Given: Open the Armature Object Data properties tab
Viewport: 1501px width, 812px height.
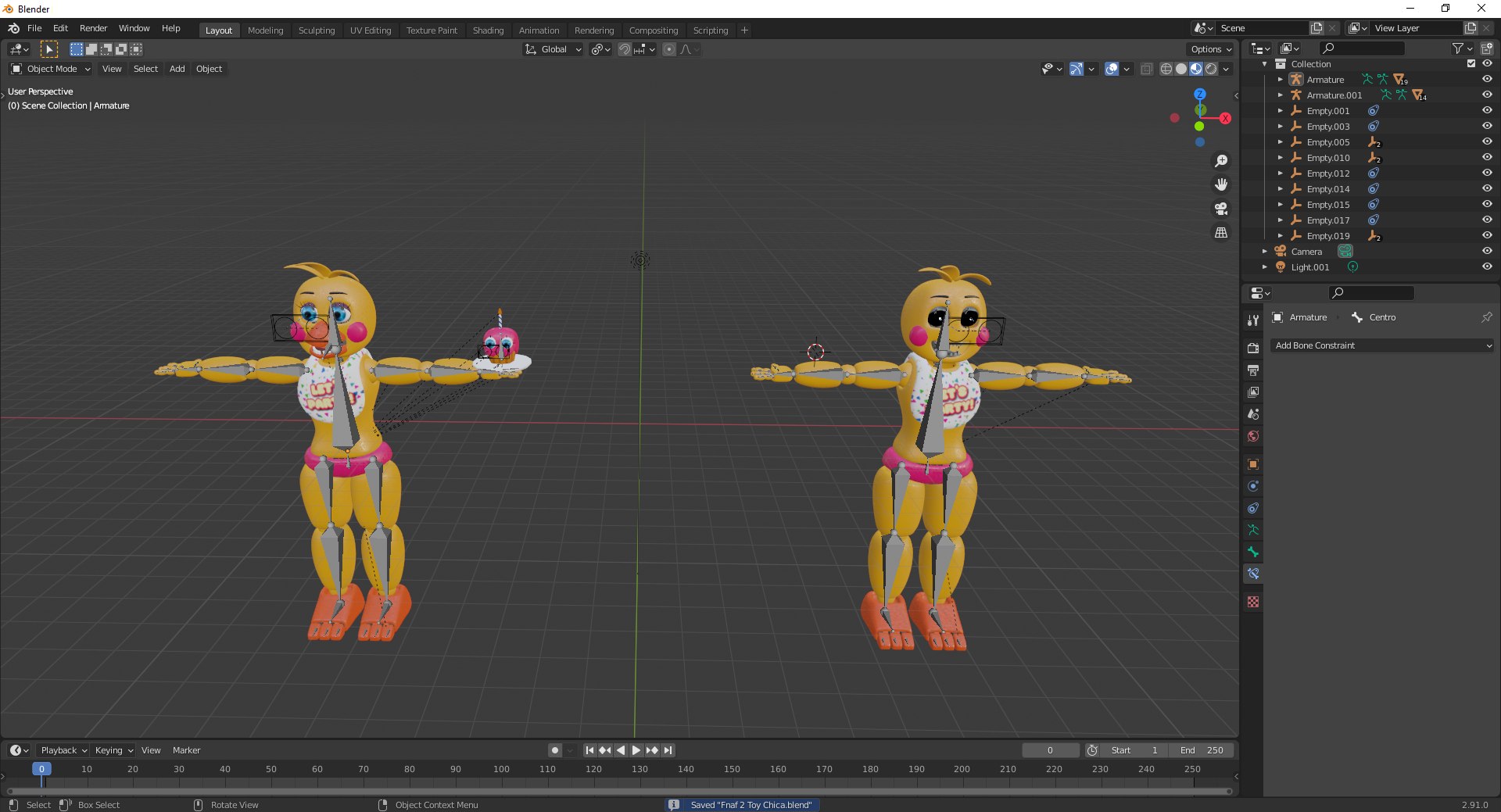Looking at the screenshot, I should coord(1253,529).
